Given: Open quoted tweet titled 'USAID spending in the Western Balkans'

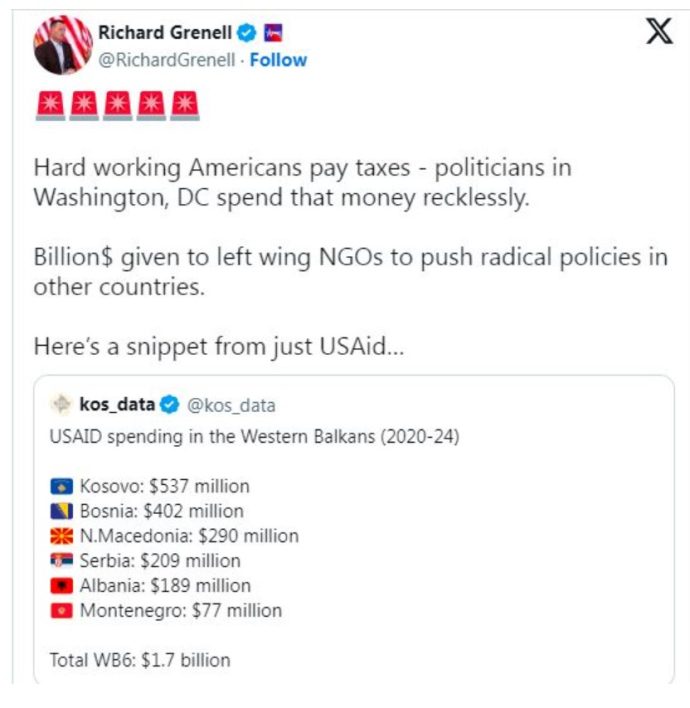Looking at the screenshot, I should tap(254, 437).
